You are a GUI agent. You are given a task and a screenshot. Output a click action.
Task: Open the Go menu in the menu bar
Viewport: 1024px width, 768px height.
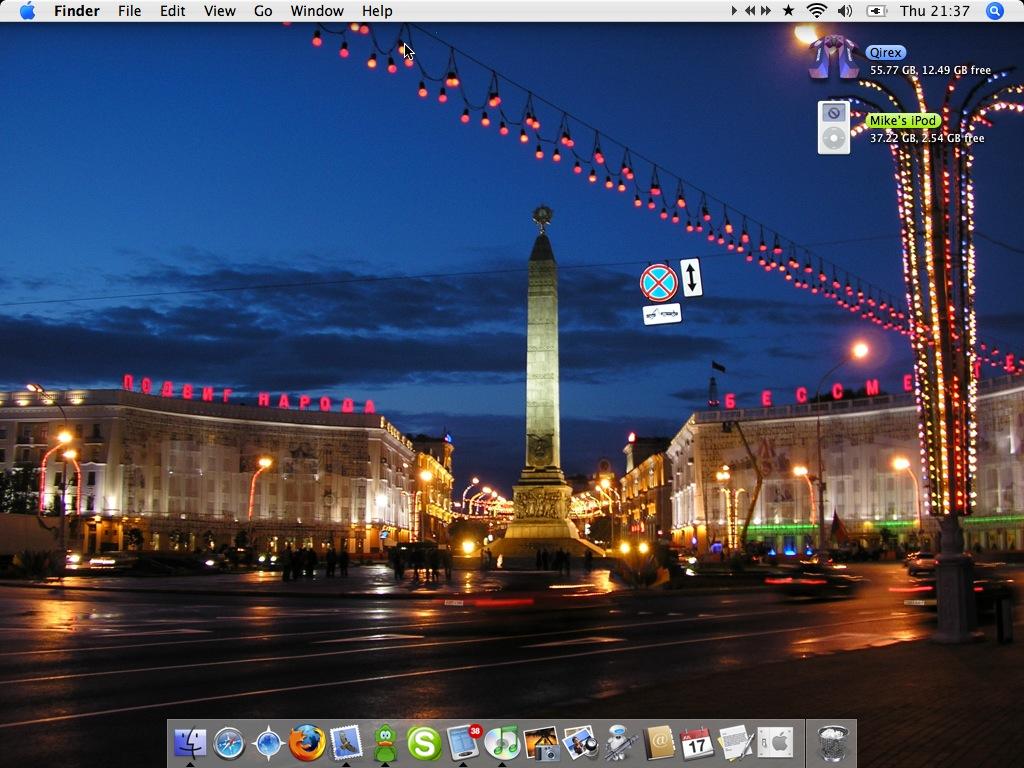(x=263, y=11)
